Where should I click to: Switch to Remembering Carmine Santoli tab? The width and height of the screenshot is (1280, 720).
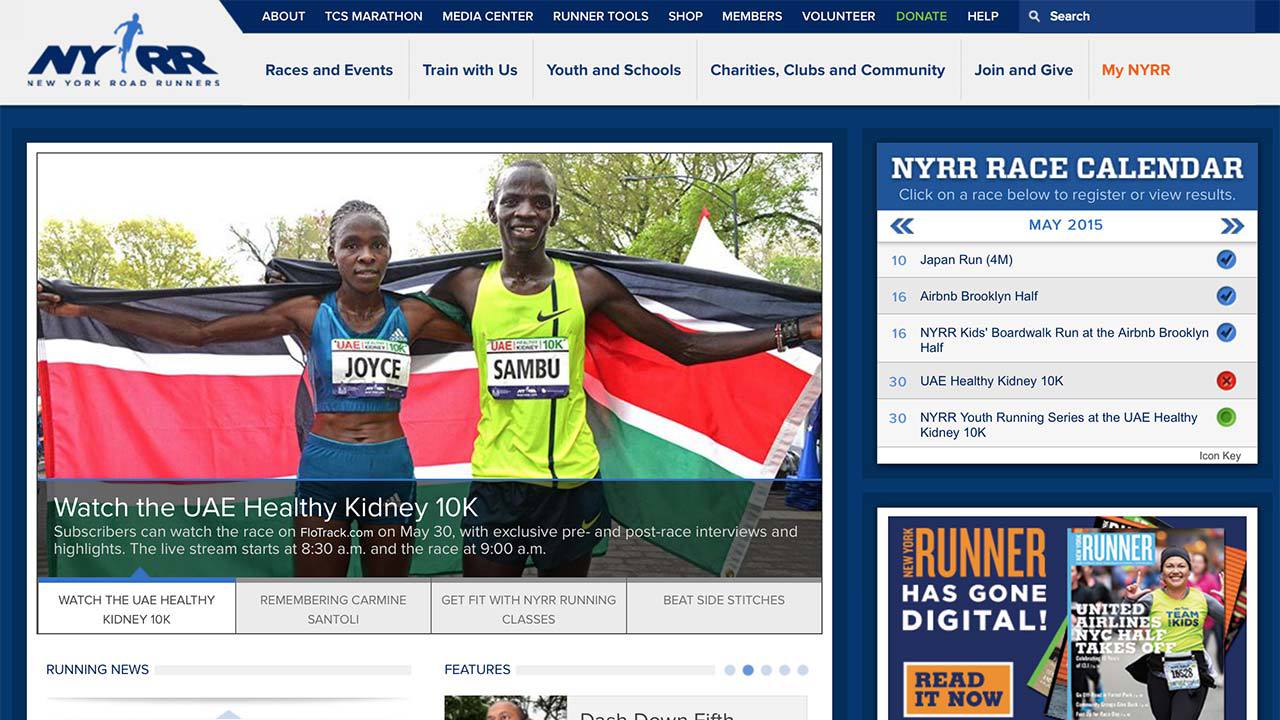click(333, 609)
